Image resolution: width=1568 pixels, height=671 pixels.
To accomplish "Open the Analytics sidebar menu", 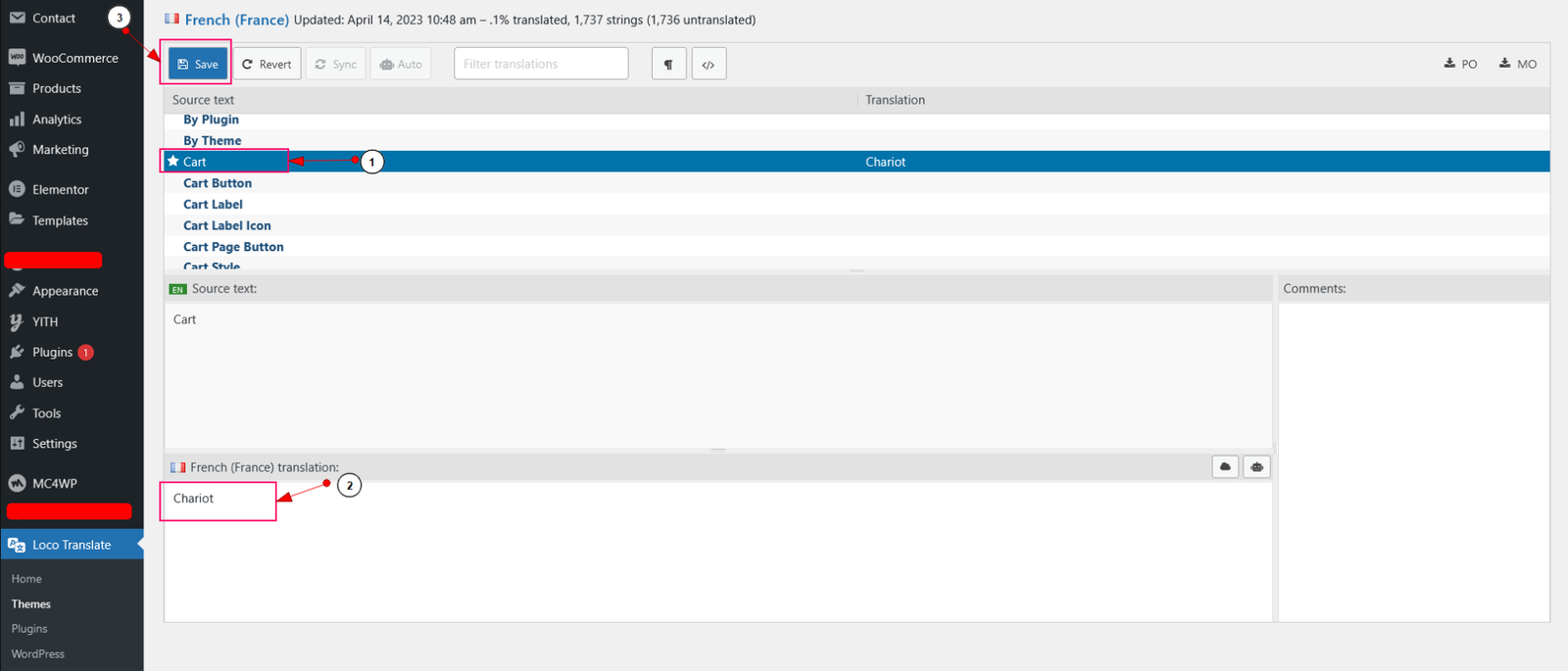I will tap(57, 120).
